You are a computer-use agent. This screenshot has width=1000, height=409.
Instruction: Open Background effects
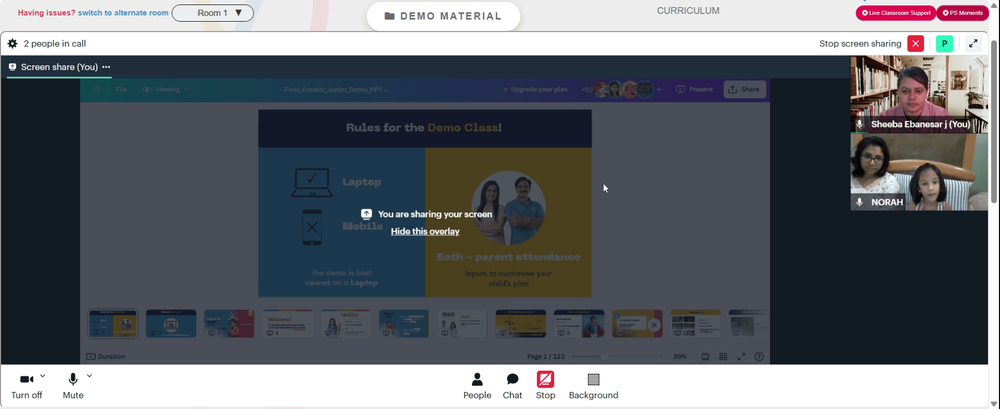click(x=593, y=386)
